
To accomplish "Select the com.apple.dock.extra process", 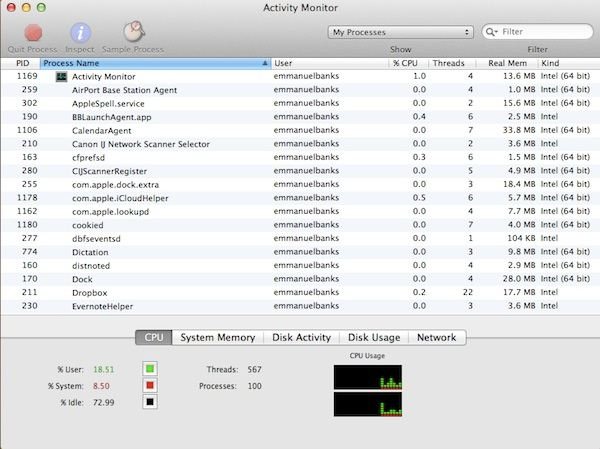I will [300, 184].
